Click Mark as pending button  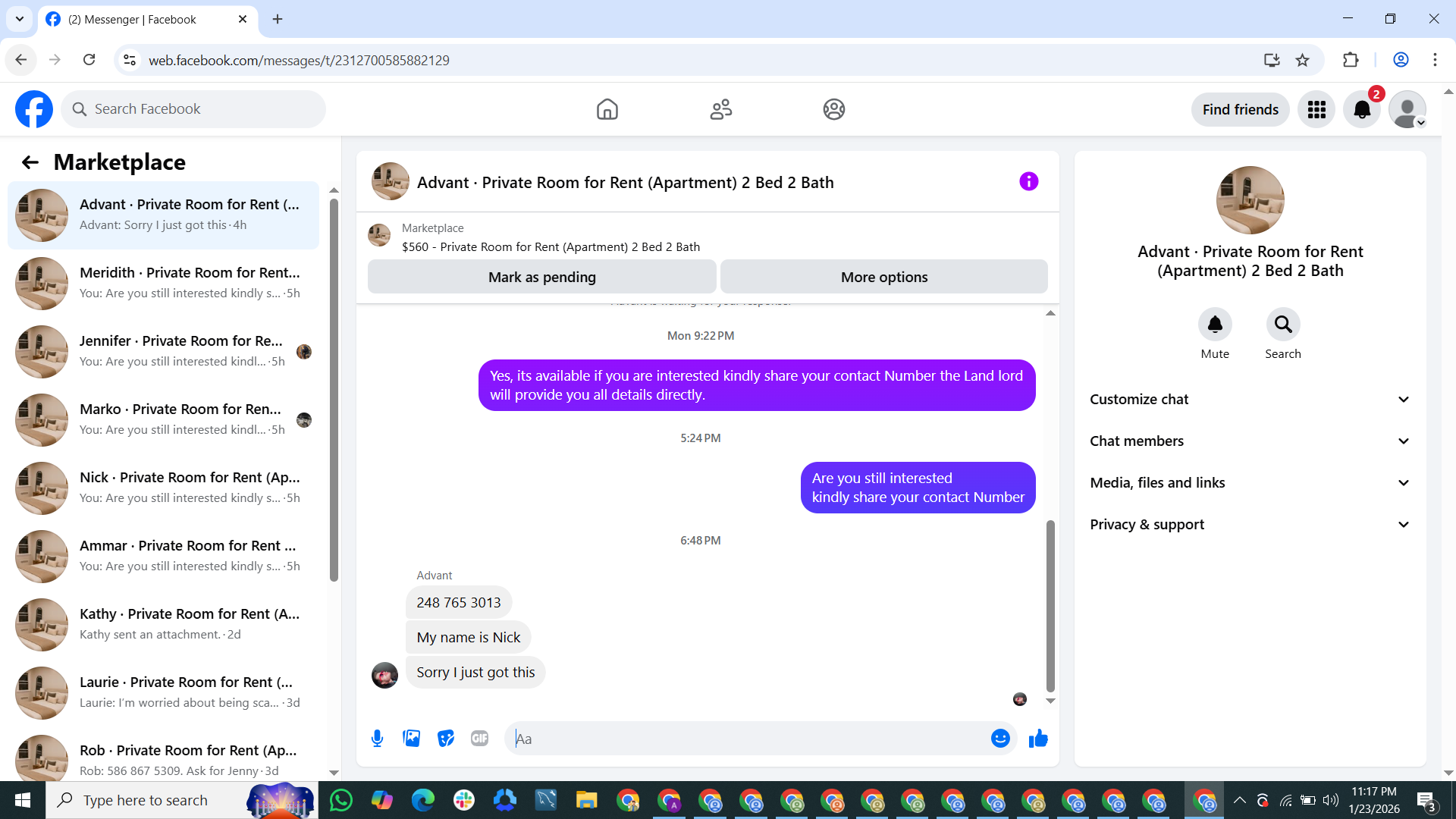coord(541,277)
